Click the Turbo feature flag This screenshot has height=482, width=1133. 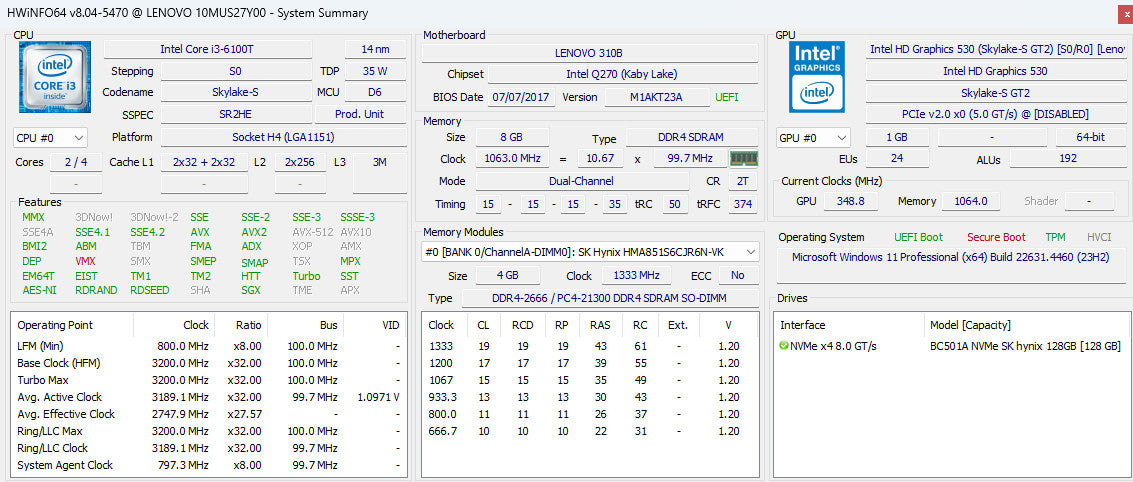click(306, 275)
